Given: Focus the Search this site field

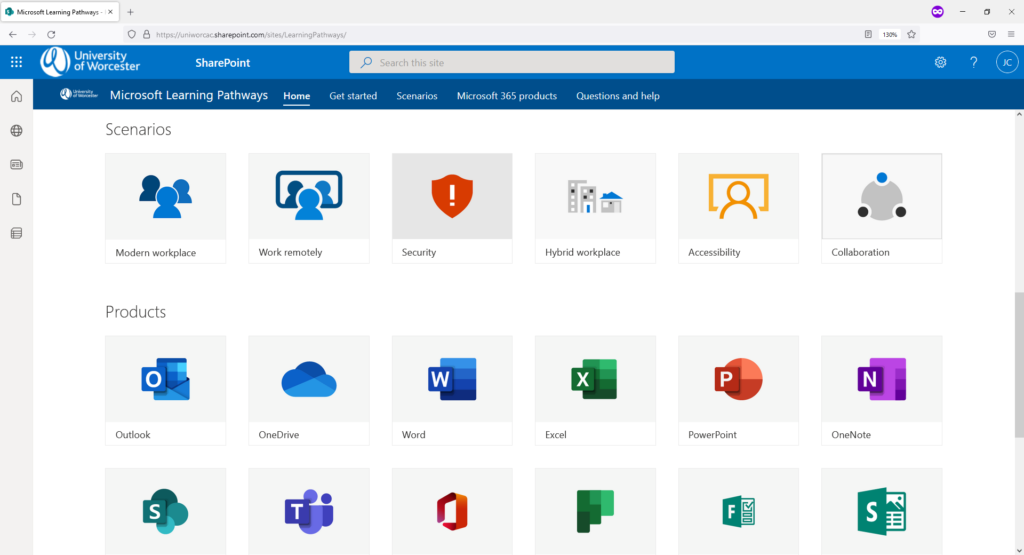Looking at the screenshot, I should pyautogui.click(x=512, y=62).
